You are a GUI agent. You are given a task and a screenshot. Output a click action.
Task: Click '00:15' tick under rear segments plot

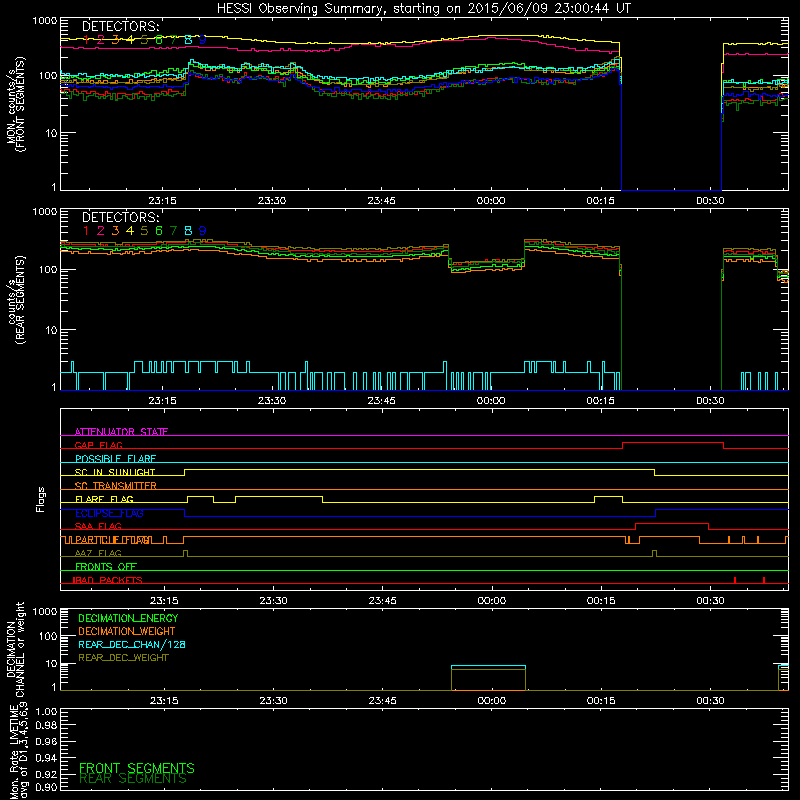pos(601,401)
